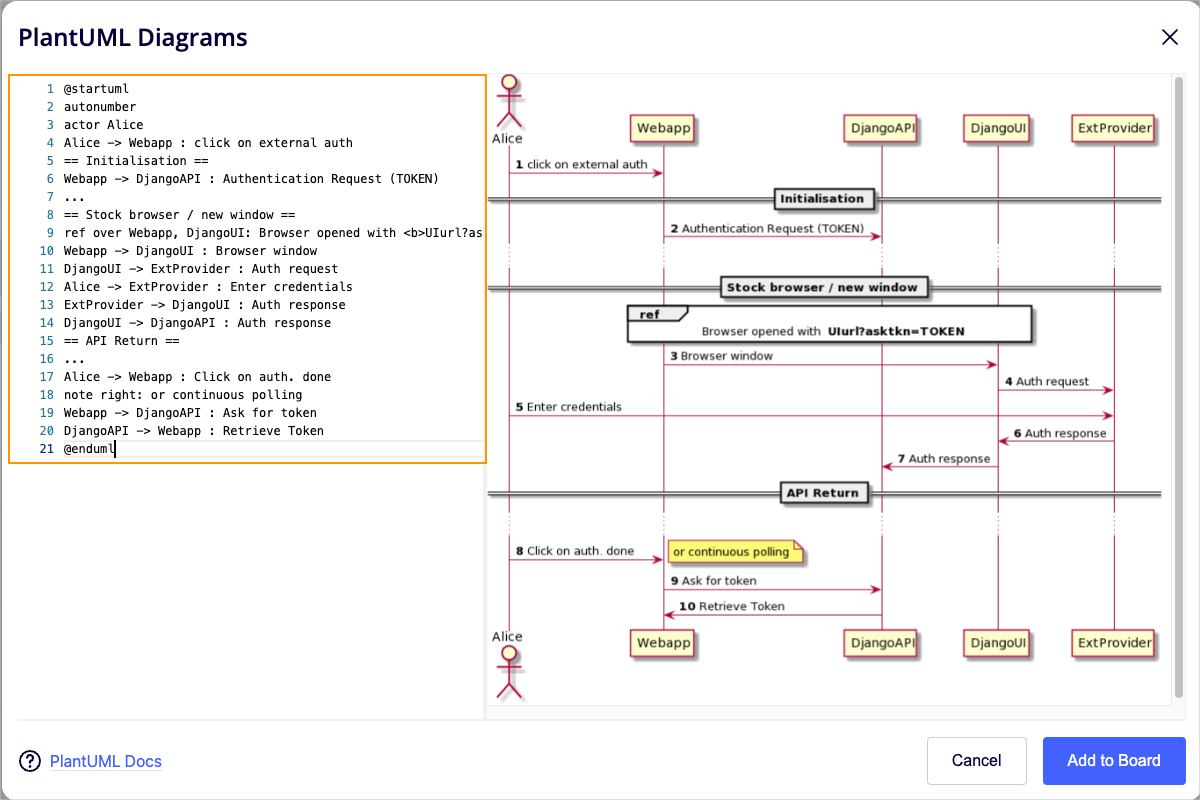Click code line '== API Return =='

[122, 341]
